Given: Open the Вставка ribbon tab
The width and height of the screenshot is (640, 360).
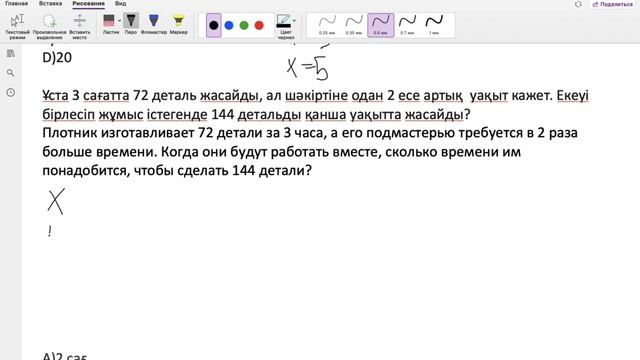Looking at the screenshot, I should click(50, 3).
